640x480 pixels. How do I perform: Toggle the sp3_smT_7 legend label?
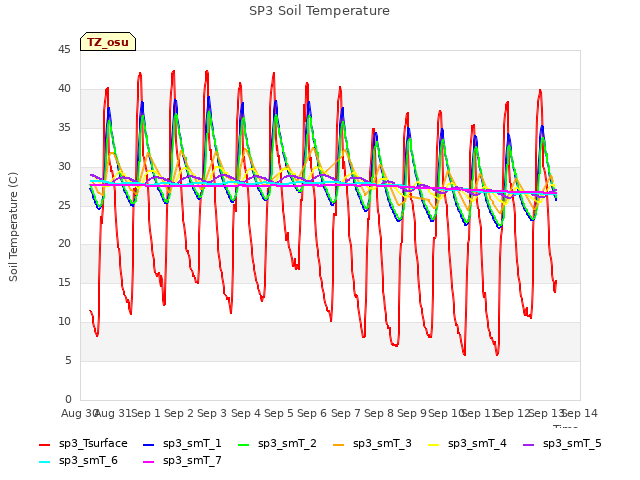click(x=192, y=460)
